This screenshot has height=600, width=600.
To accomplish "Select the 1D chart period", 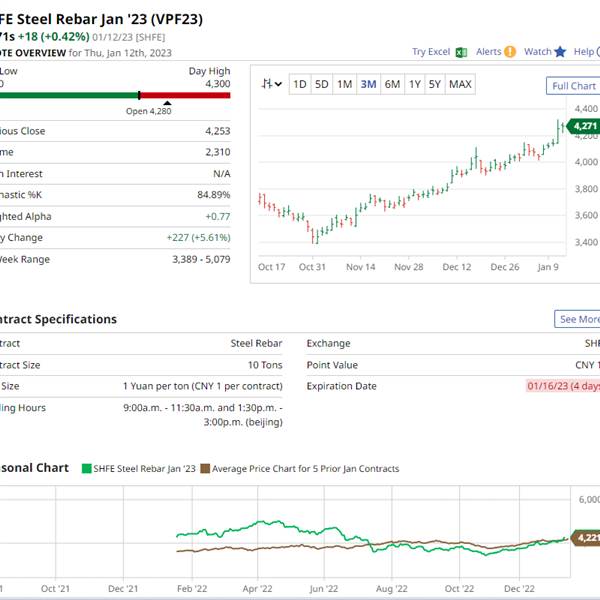I will point(299,85).
